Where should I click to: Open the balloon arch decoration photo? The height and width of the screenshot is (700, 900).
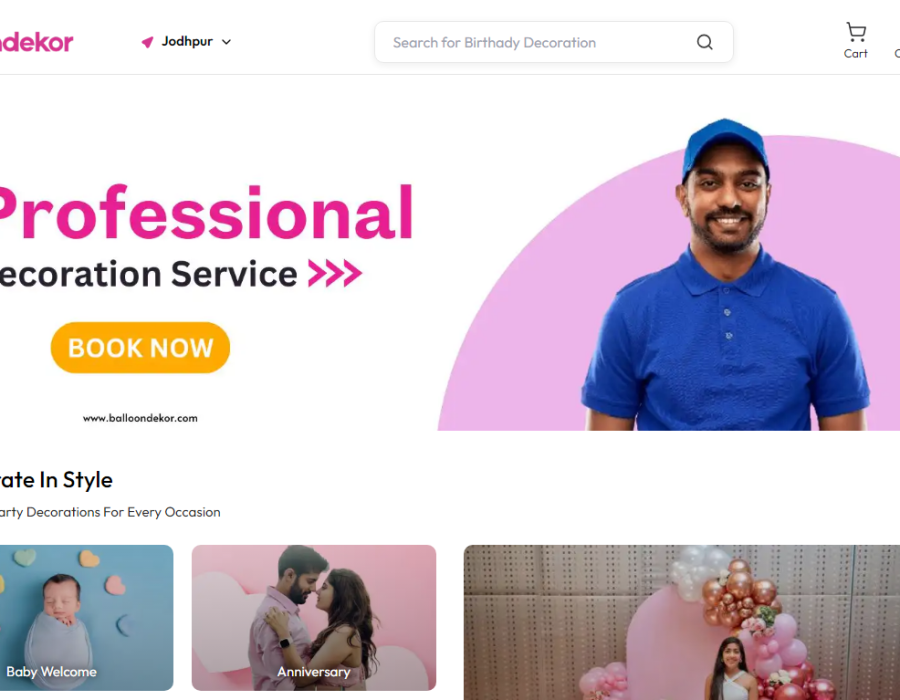pos(681,623)
